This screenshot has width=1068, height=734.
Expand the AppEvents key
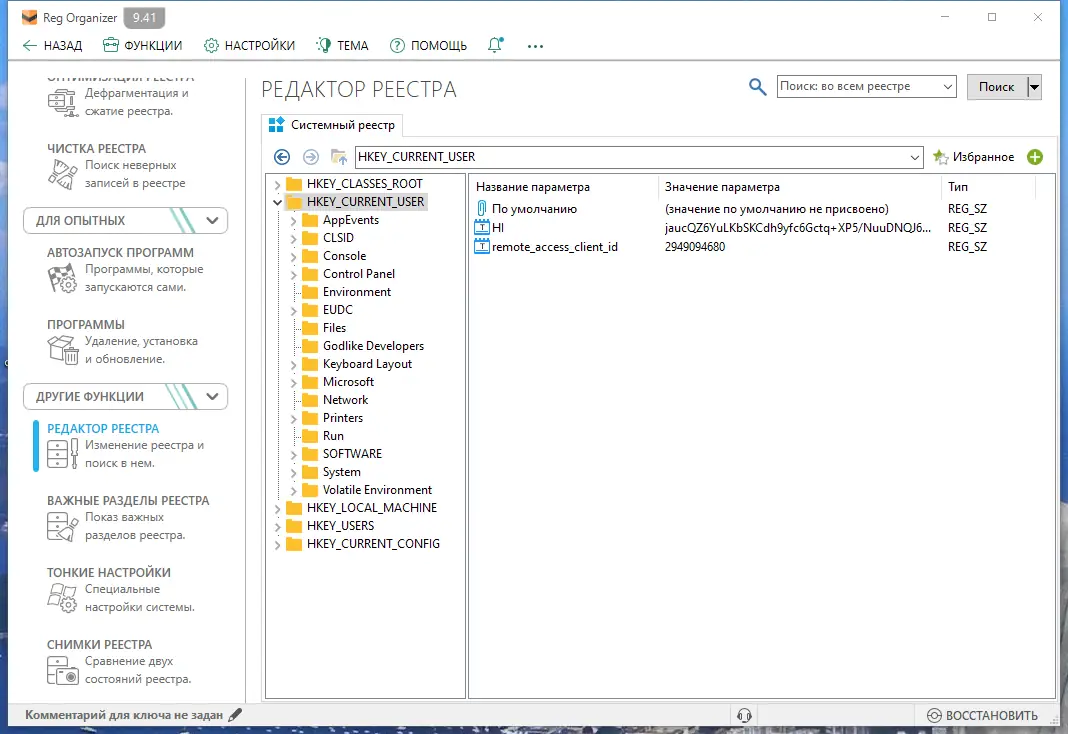point(294,221)
